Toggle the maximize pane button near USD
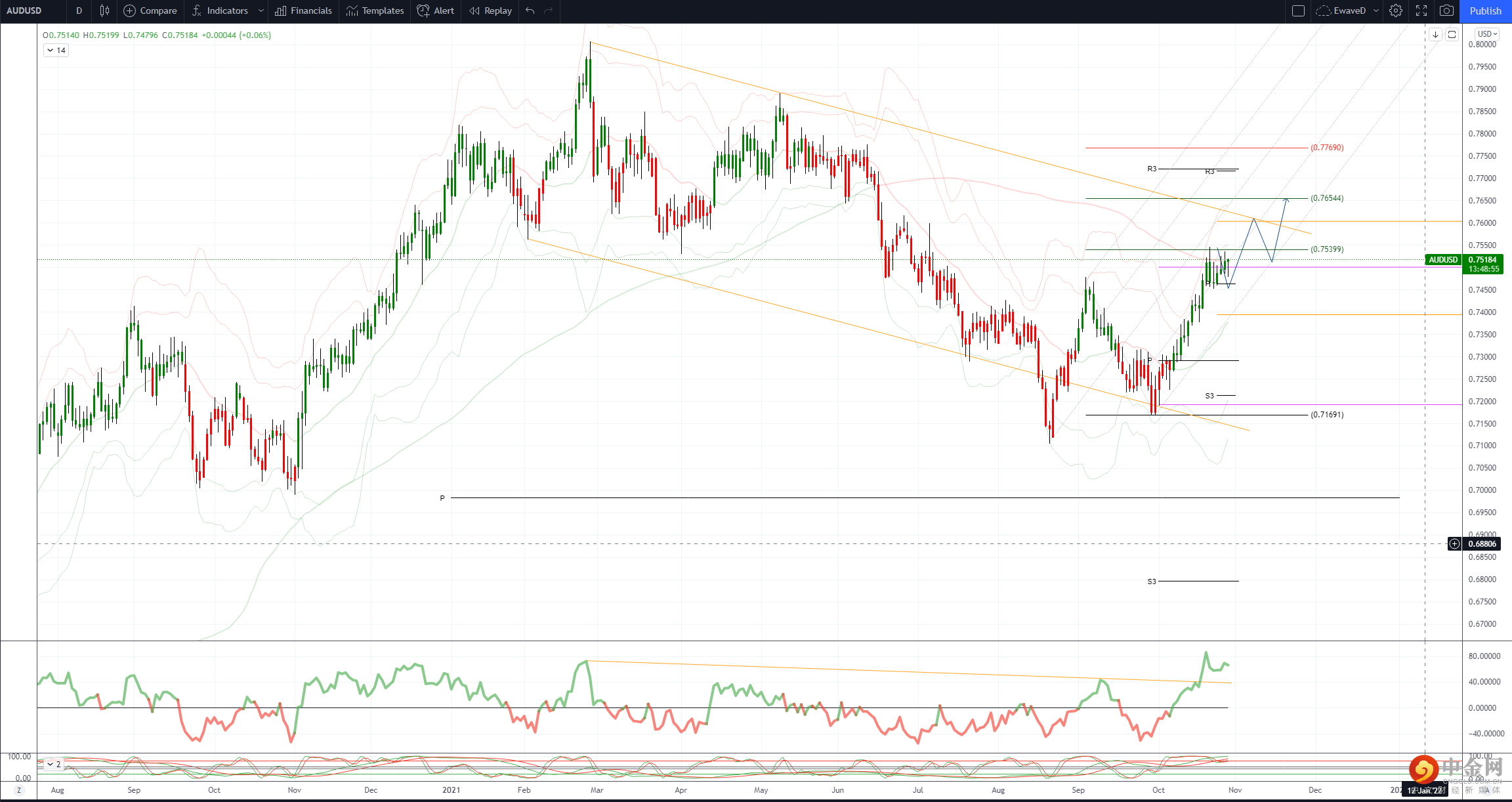This screenshot has height=802, width=1512. tap(1452, 34)
